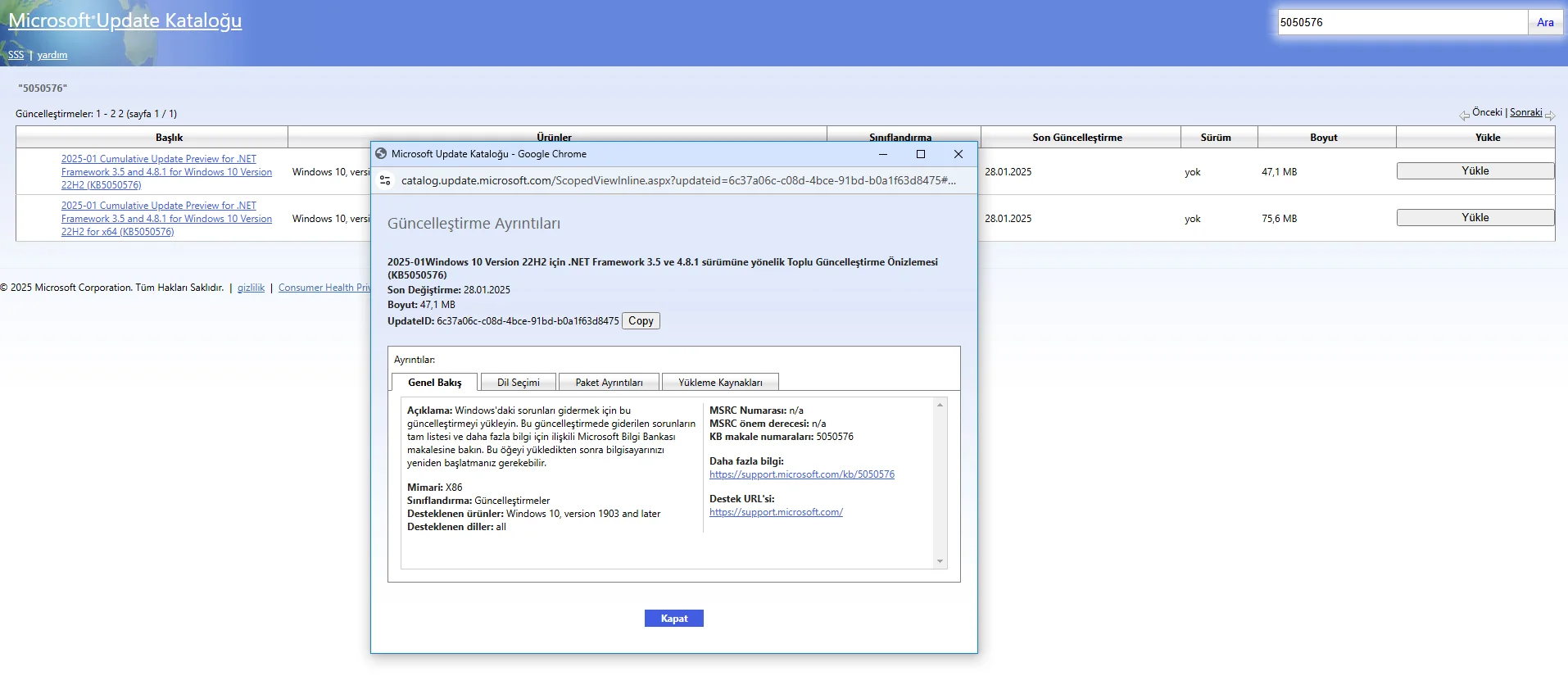Switch to the Dil Seçimi tab
This screenshot has width=1568, height=694.
coord(518,383)
